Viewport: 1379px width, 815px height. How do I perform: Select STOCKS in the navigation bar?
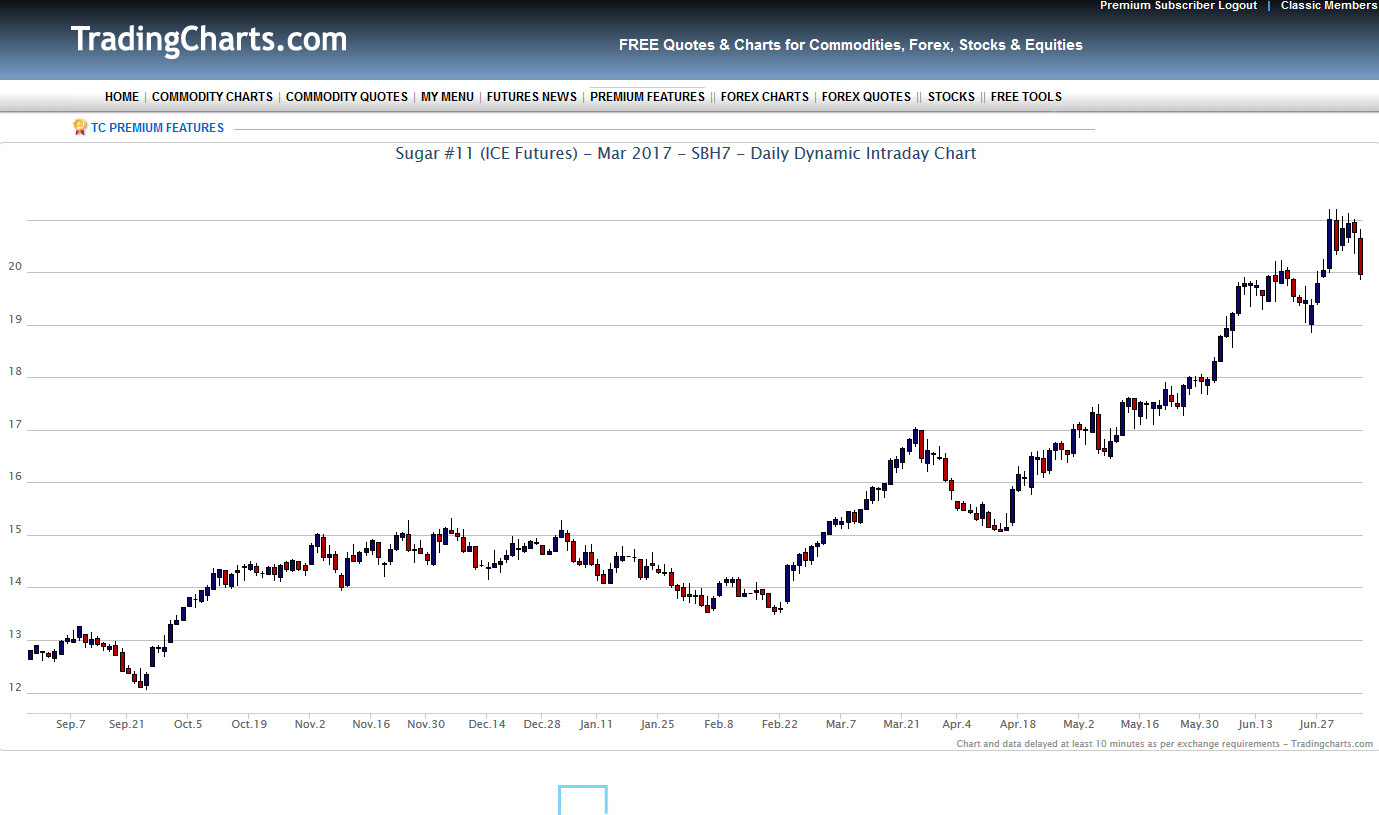click(x=951, y=97)
